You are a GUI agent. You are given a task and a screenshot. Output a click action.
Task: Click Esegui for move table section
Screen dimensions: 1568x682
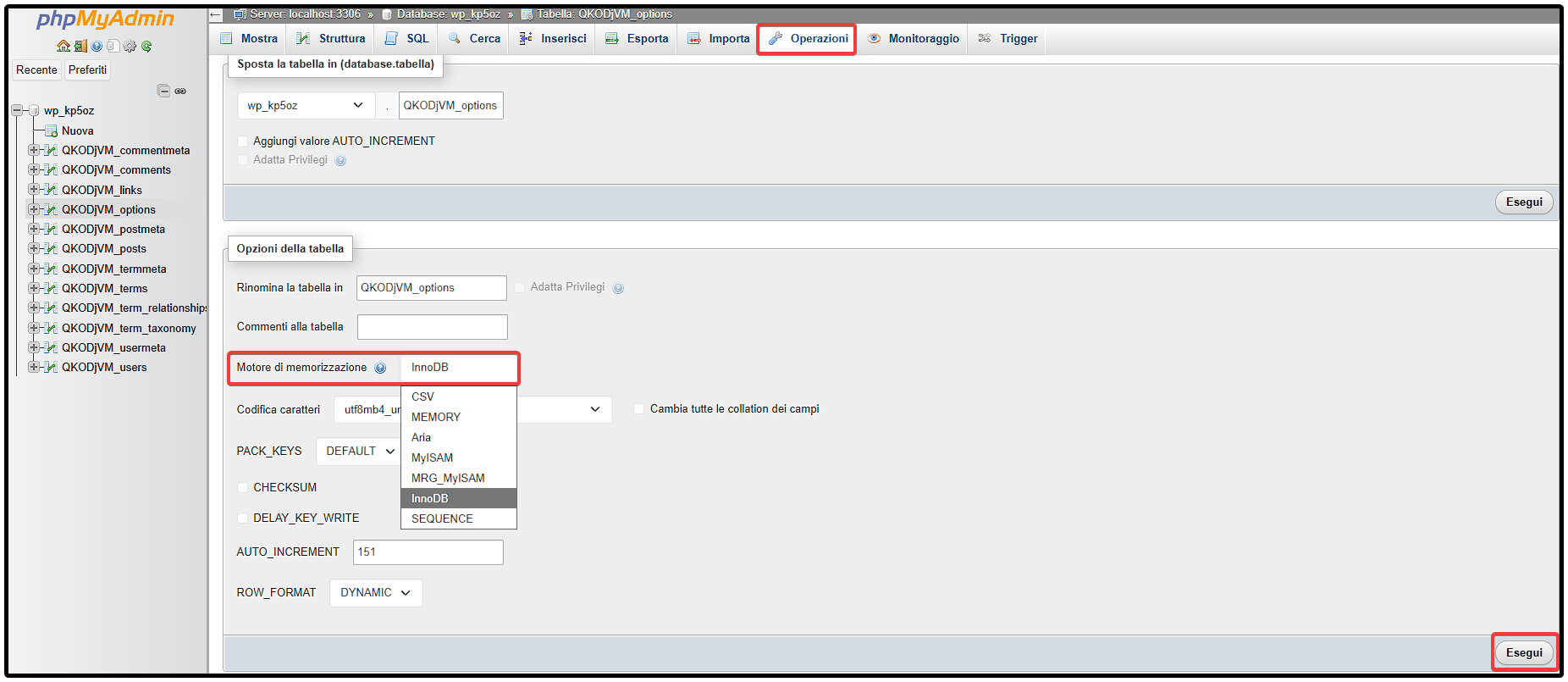[1524, 202]
